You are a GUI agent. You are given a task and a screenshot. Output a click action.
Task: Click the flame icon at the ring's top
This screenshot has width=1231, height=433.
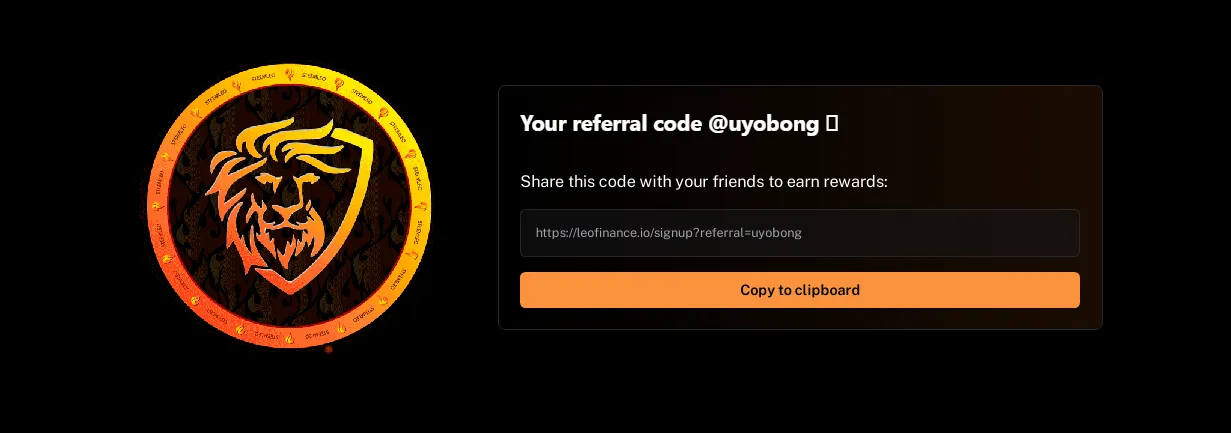point(289,73)
